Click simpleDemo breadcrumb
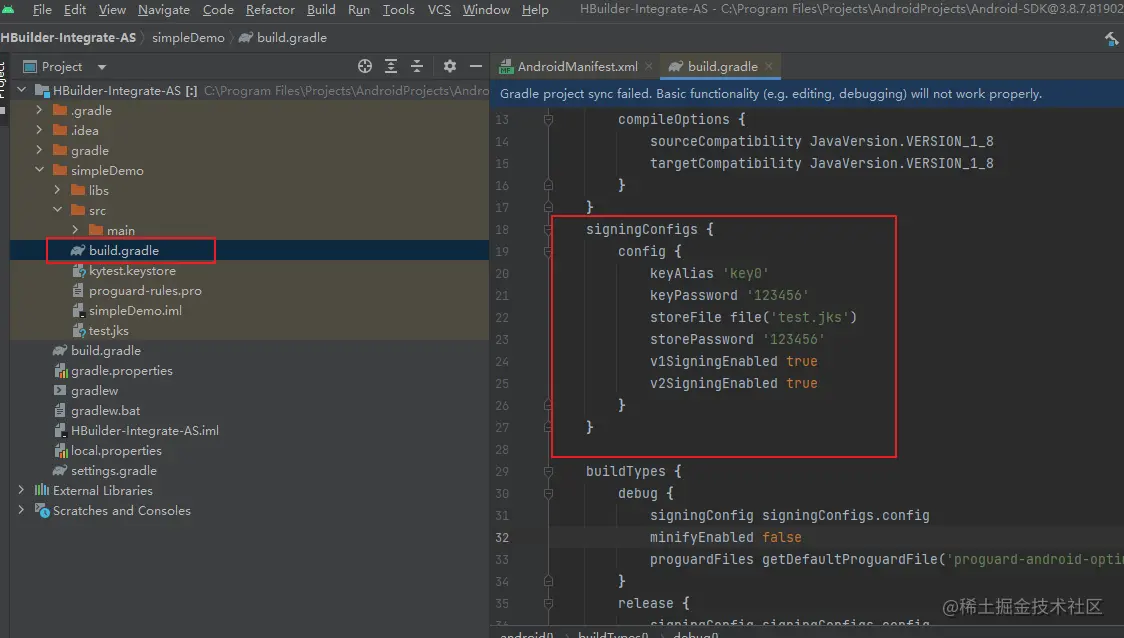Viewport: 1124px width, 638px height. (x=188, y=38)
